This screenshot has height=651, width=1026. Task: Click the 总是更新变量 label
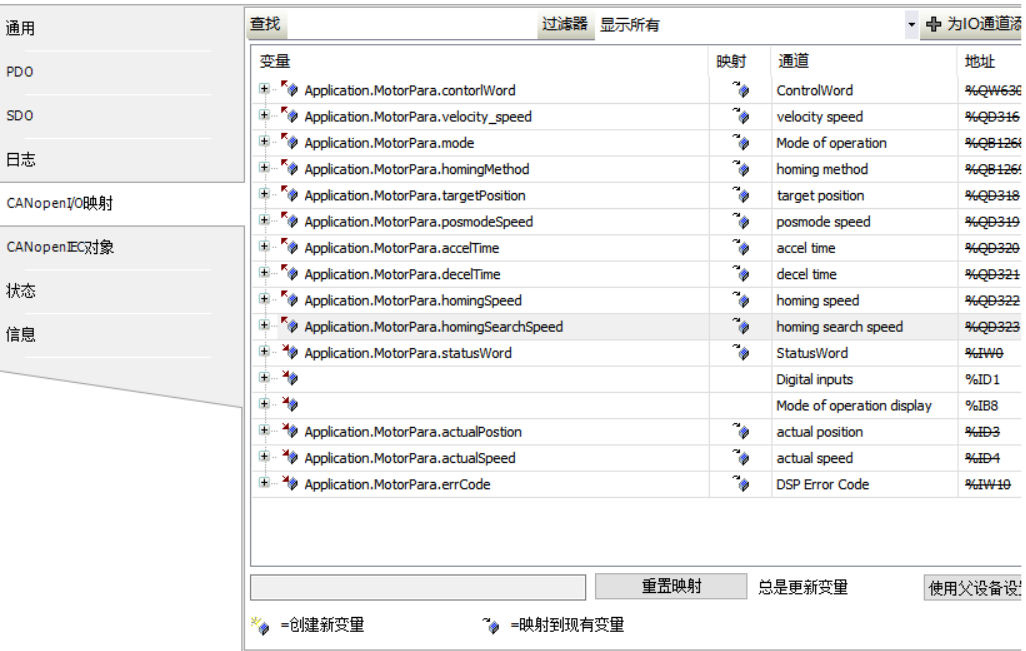click(803, 588)
